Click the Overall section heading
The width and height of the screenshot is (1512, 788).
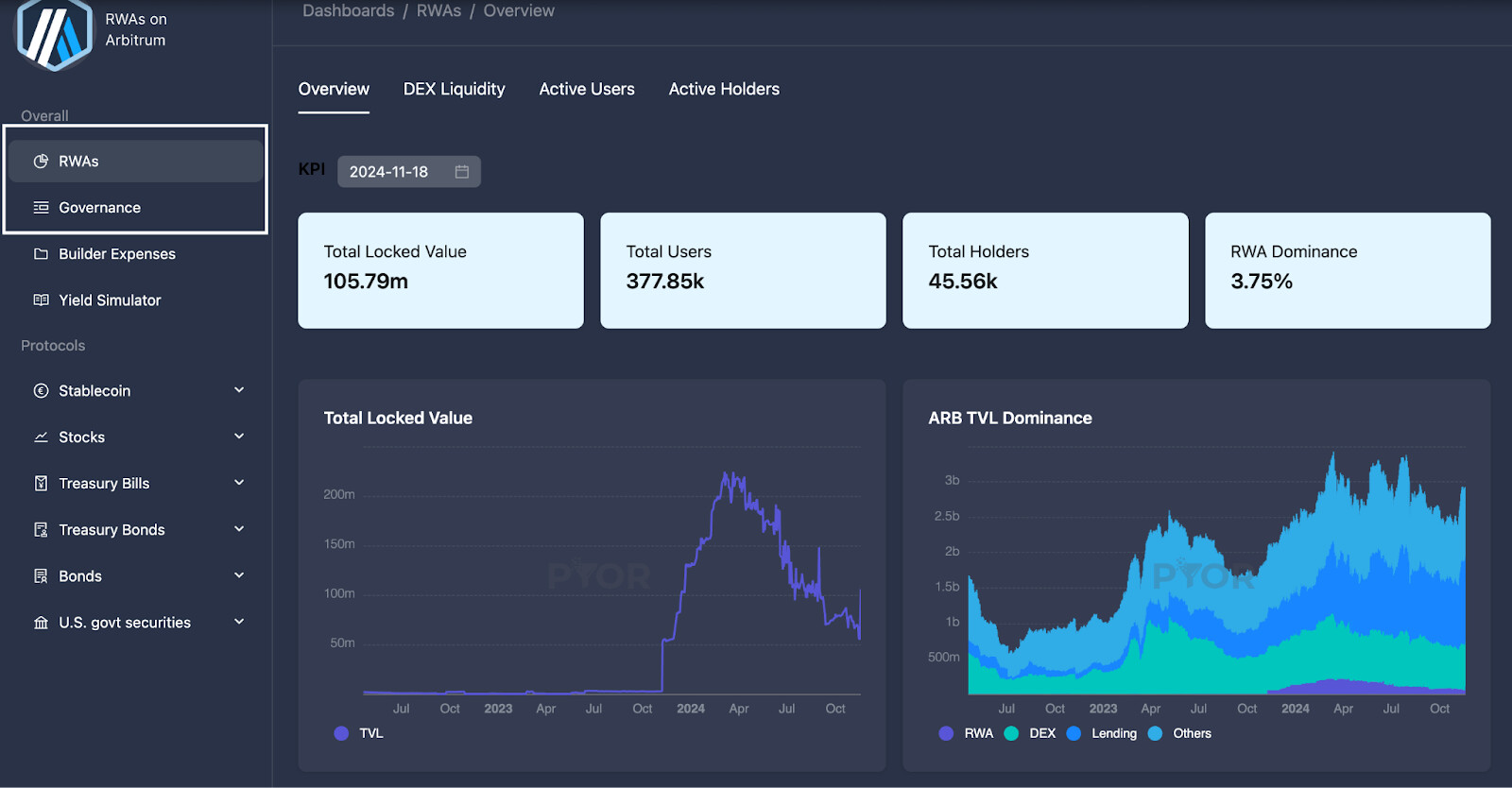(x=44, y=116)
